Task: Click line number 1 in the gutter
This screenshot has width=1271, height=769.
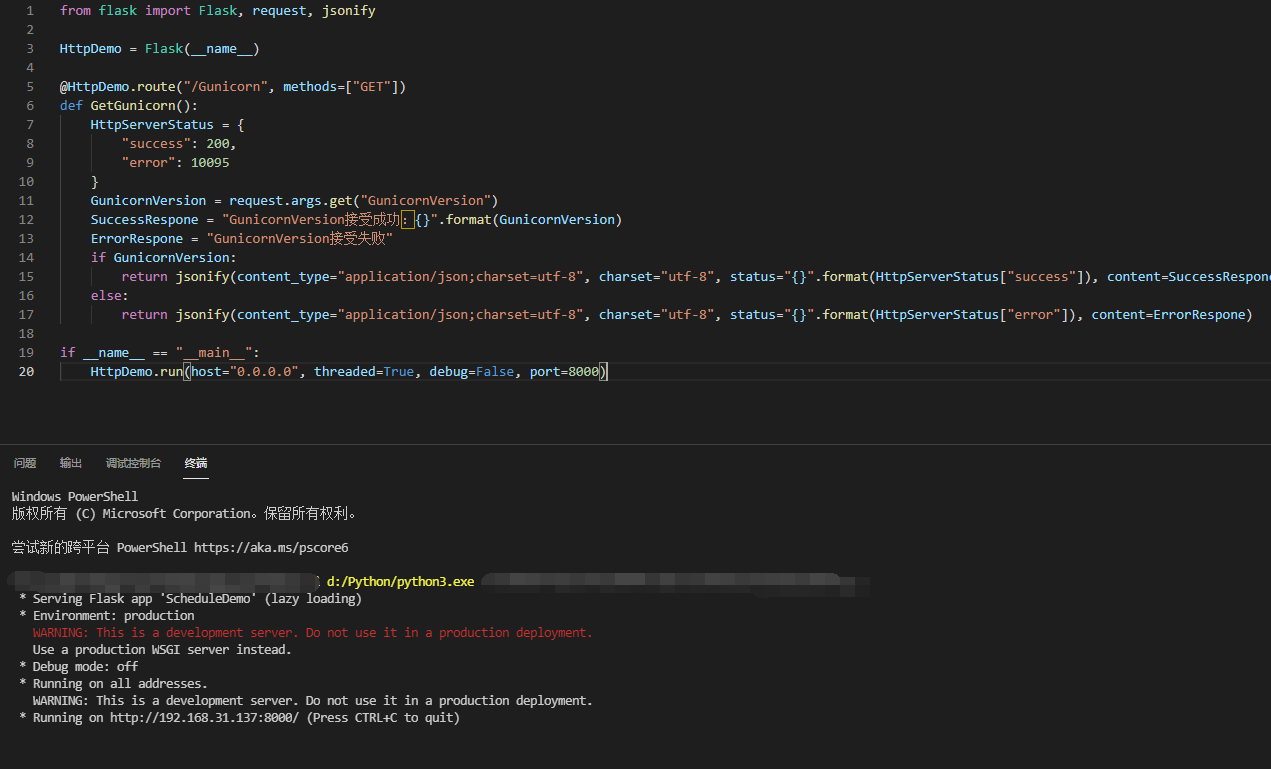Action: [29, 10]
